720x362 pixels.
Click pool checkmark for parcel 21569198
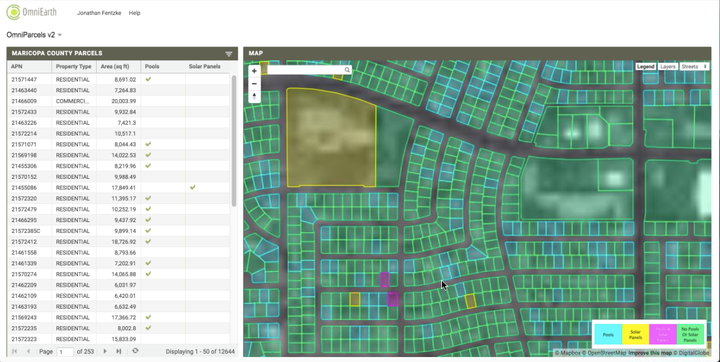point(148,155)
